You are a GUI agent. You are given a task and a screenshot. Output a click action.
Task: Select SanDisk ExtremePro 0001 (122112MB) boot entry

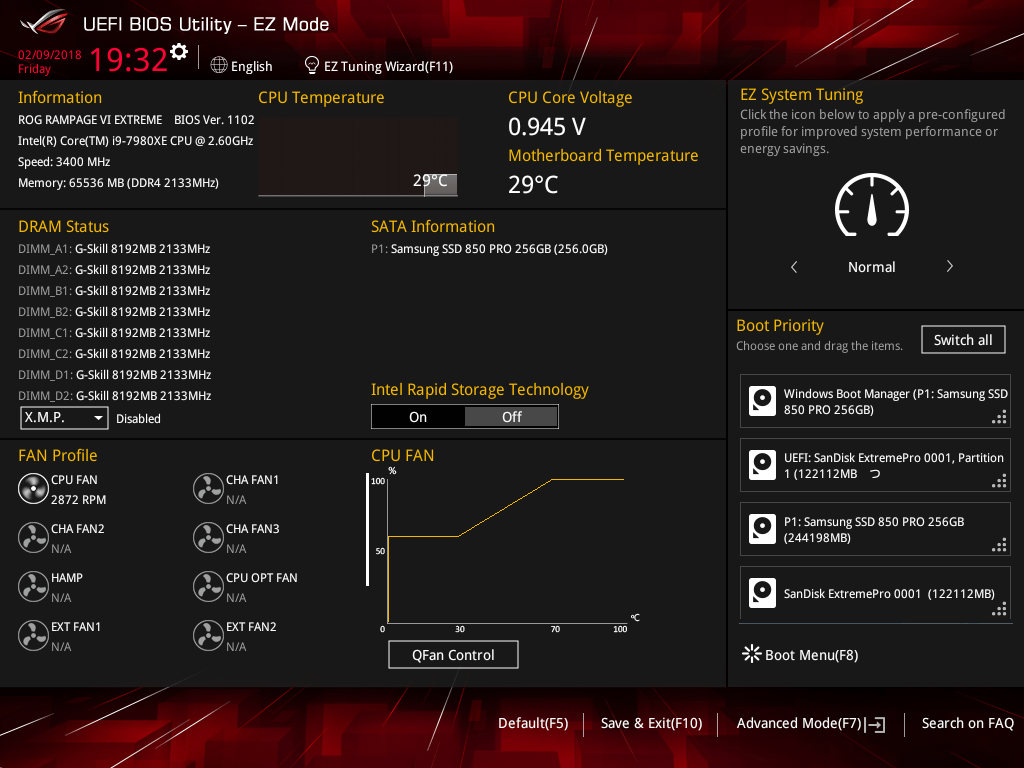875,593
